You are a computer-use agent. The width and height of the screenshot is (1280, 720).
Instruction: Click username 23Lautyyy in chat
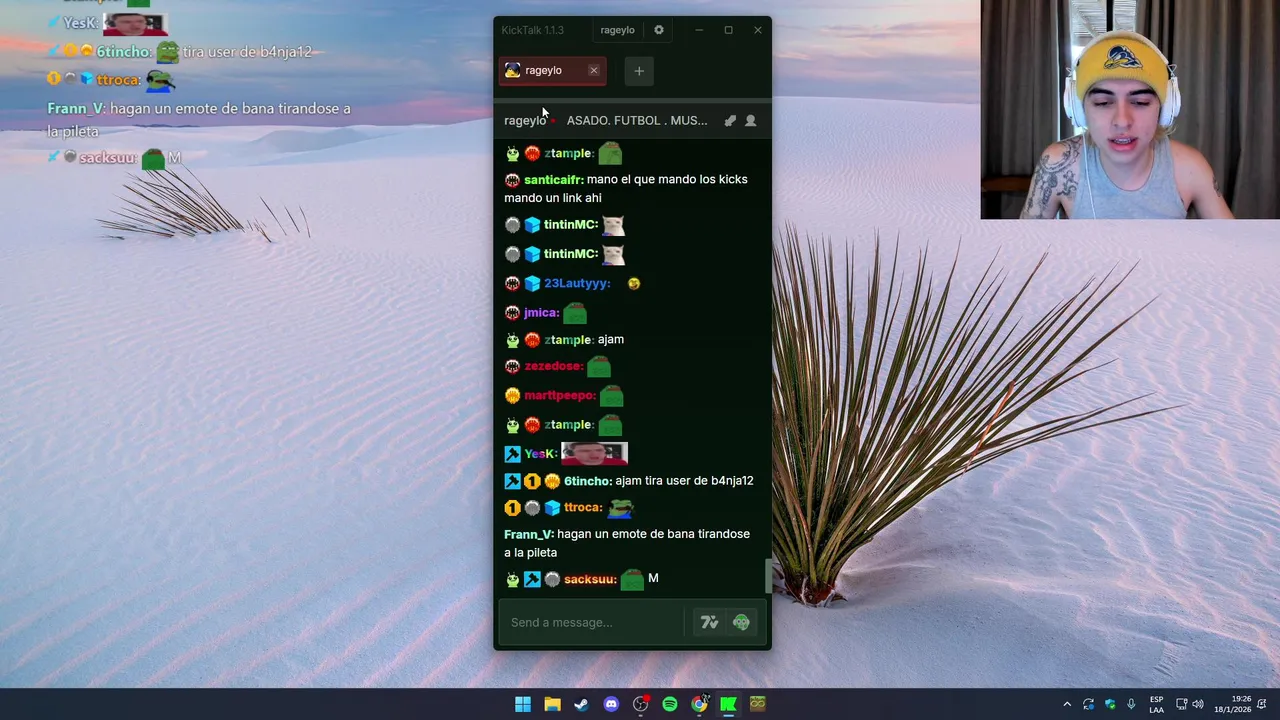pyautogui.click(x=577, y=284)
